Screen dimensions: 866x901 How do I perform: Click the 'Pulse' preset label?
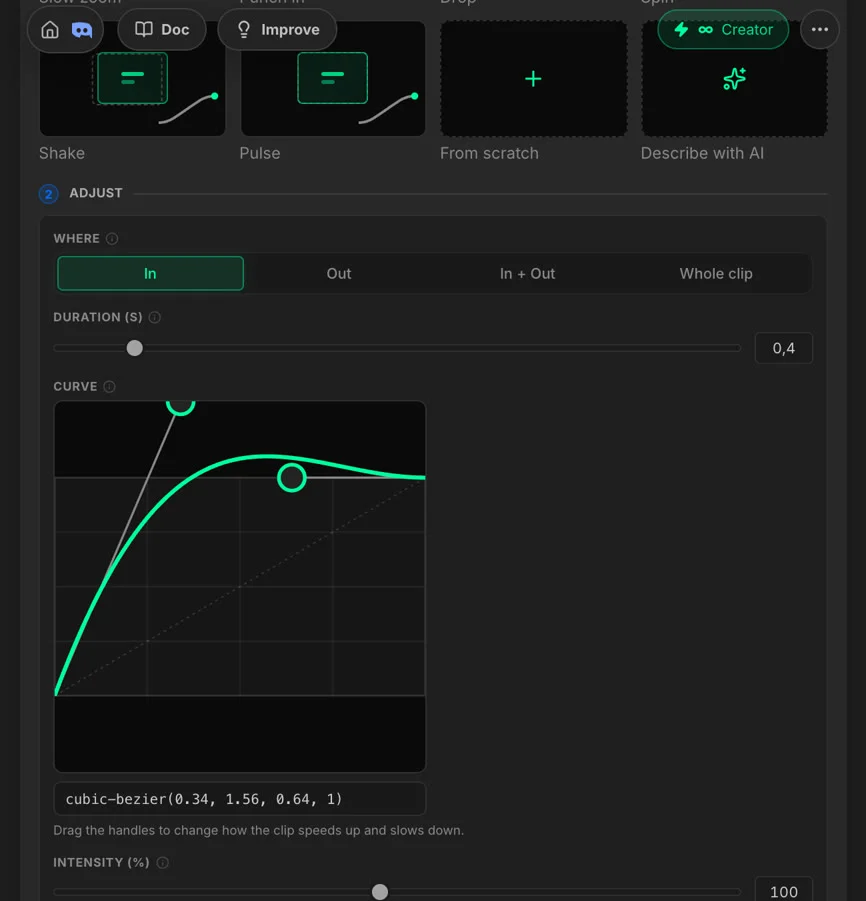pyautogui.click(x=260, y=153)
